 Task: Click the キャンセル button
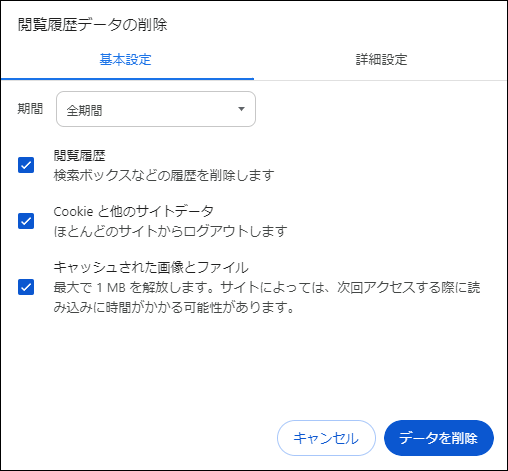click(326, 438)
